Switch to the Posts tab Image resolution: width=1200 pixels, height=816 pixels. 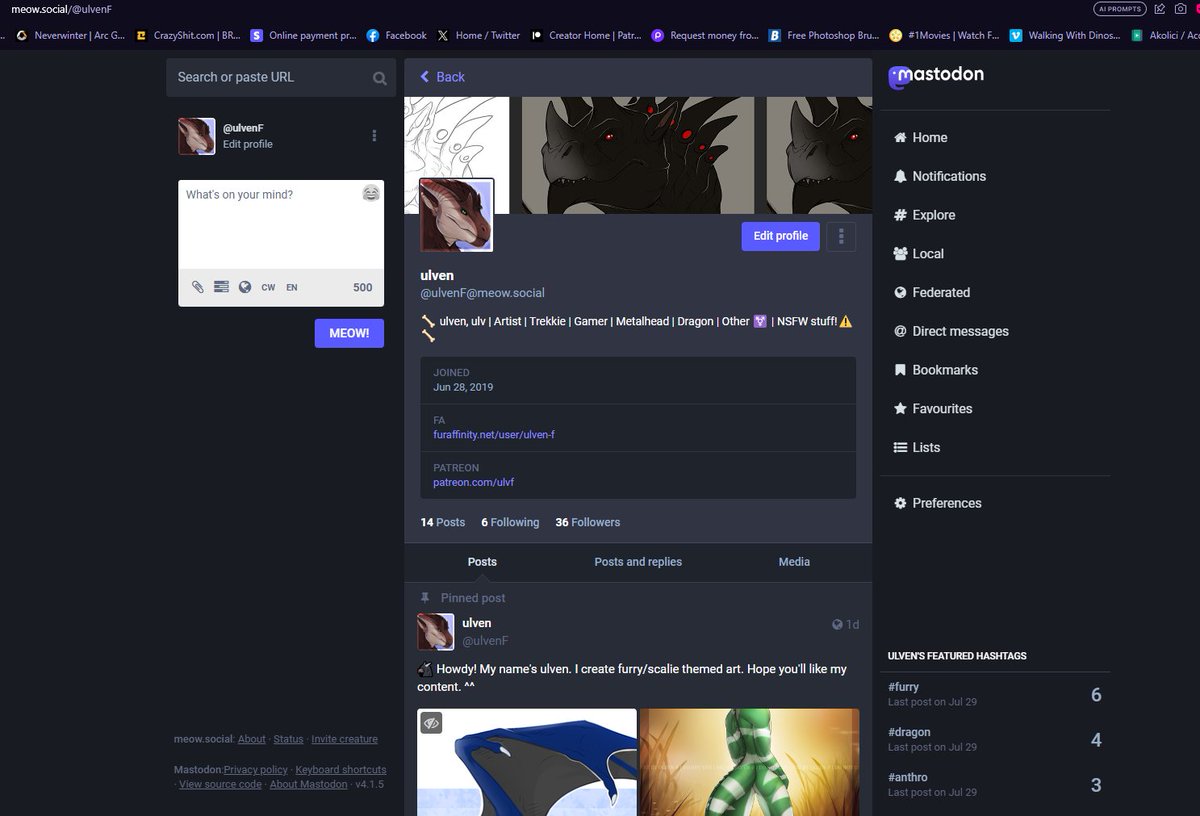pos(482,562)
